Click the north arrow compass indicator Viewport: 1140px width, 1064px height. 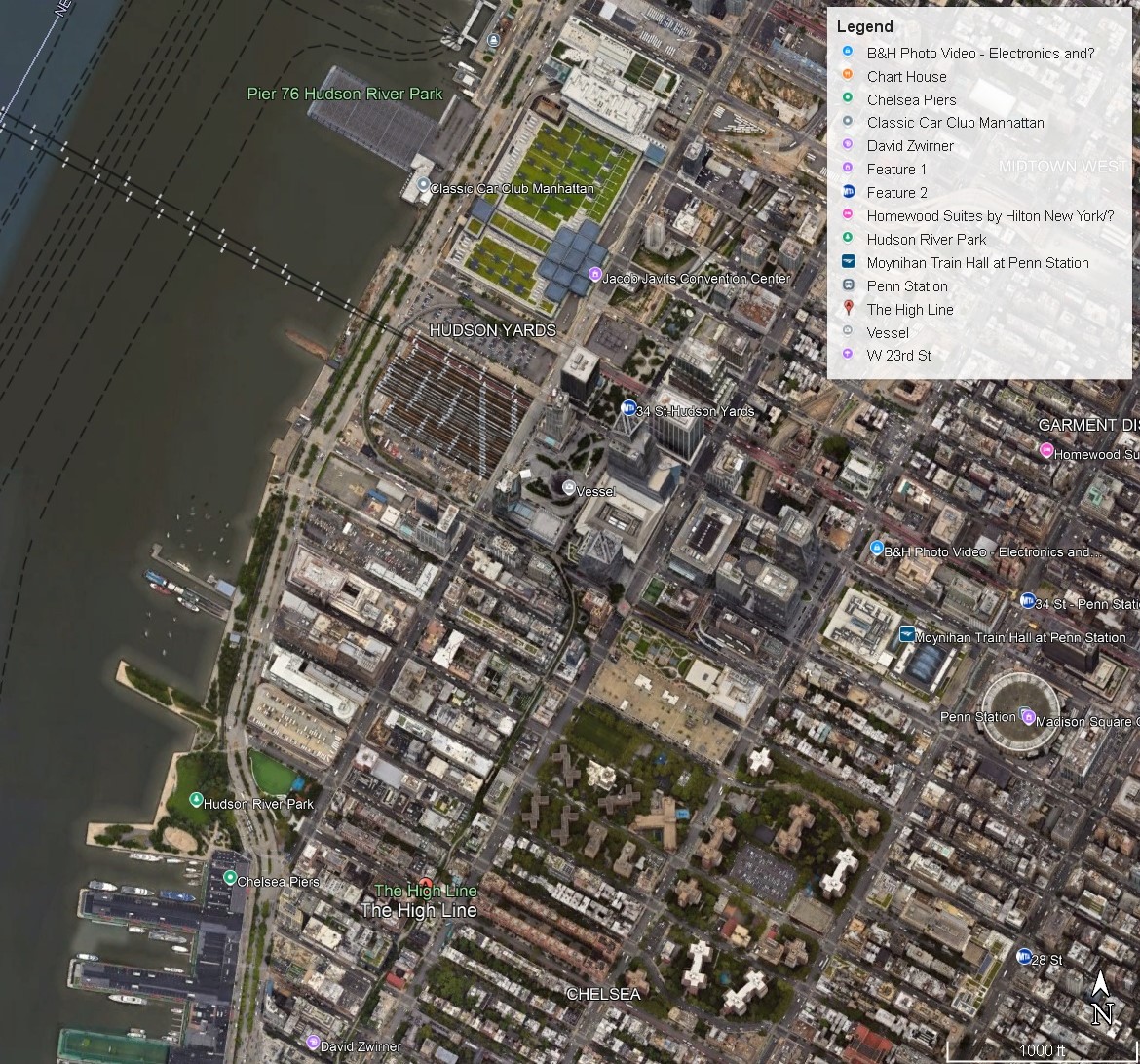(1101, 998)
